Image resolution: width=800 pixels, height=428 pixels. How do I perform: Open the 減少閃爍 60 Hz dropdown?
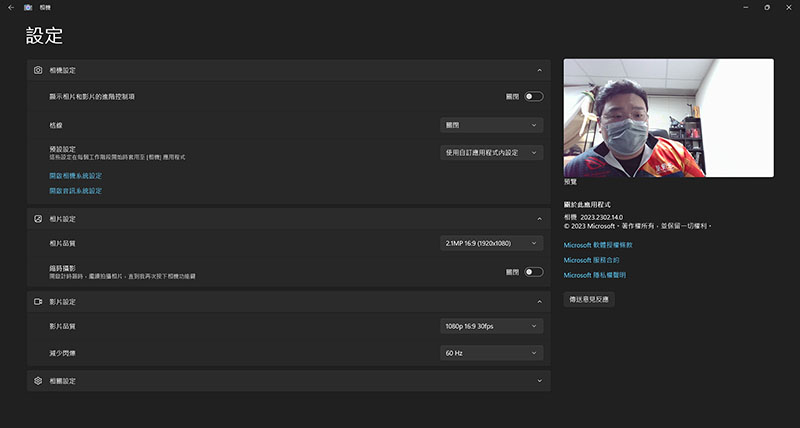(491, 353)
